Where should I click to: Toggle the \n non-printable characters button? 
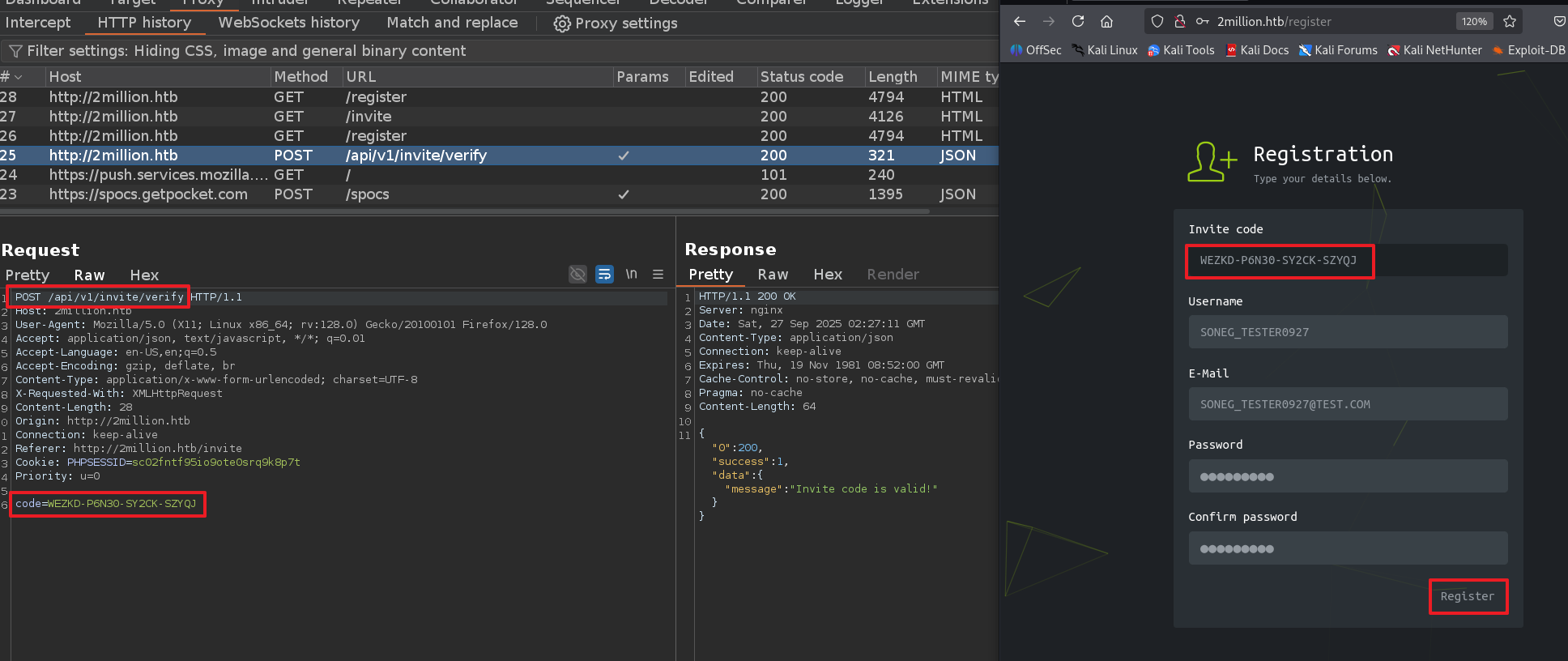[631, 275]
